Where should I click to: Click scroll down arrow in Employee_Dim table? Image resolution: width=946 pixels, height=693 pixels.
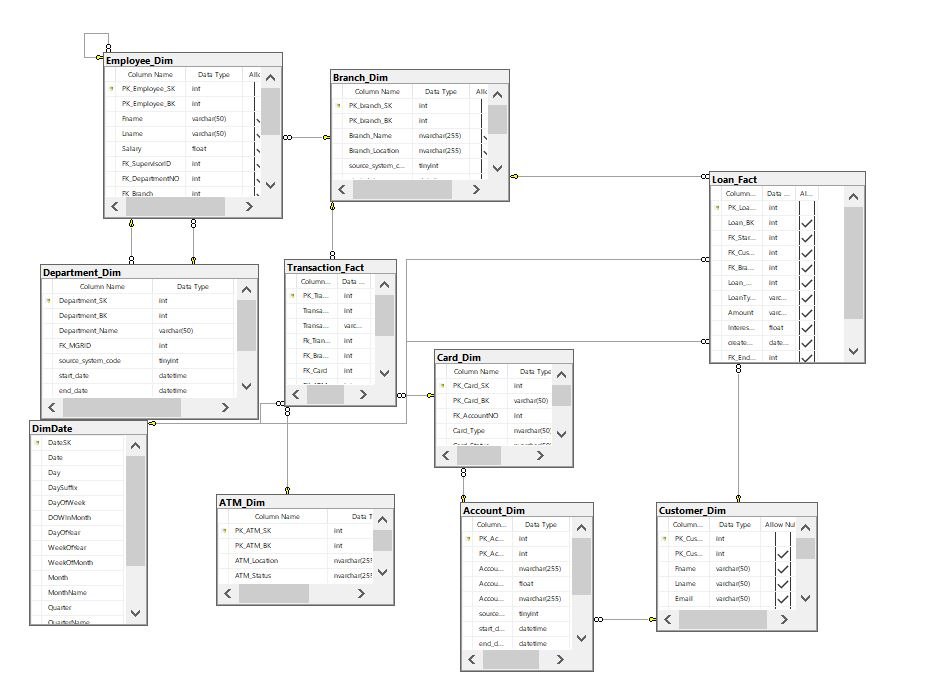pos(270,185)
